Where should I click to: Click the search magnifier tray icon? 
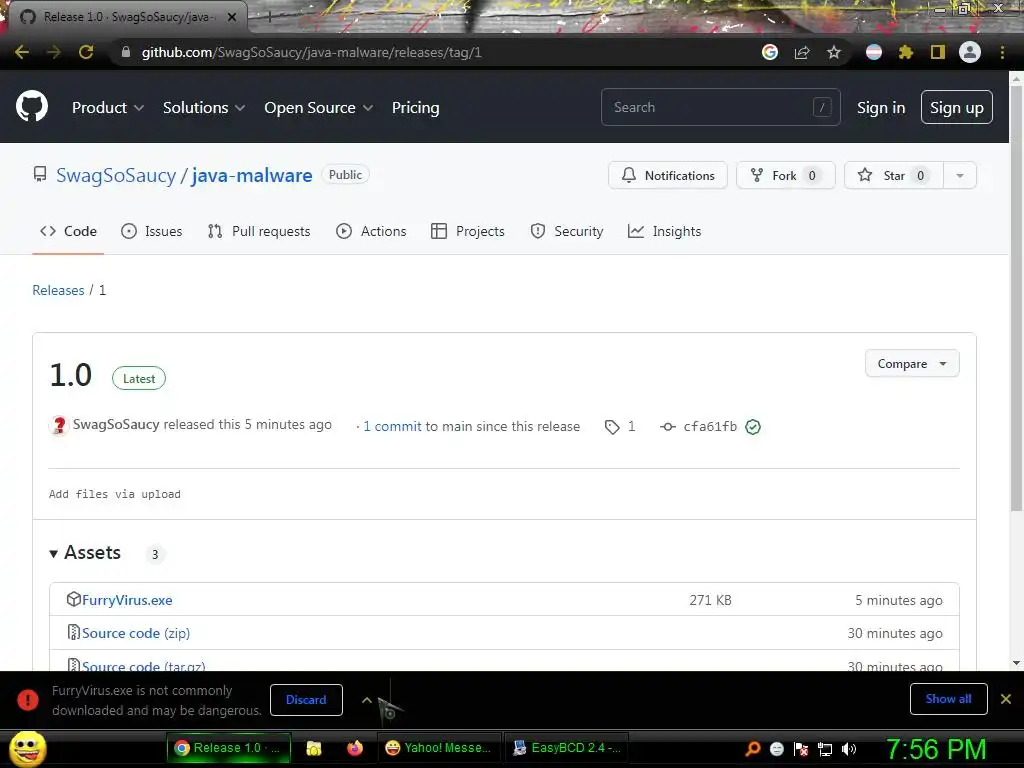click(x=752, y=749)
